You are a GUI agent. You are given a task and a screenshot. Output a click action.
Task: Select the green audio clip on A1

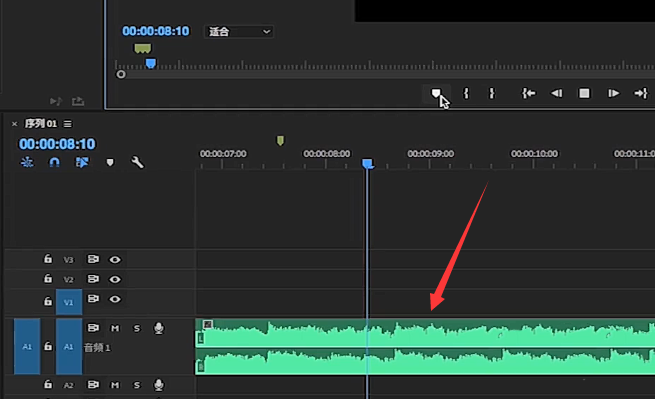[x=425, y=347]
